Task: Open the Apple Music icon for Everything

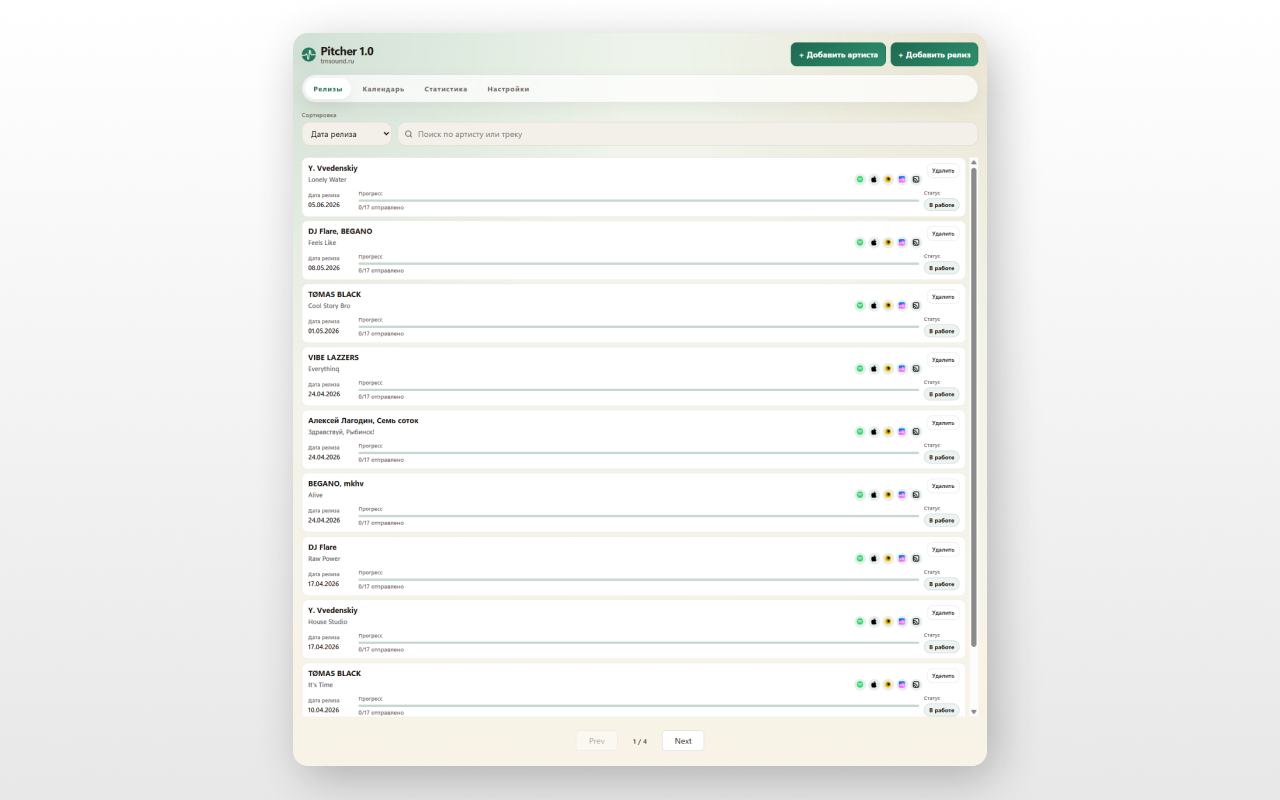Action: tap(873, 368)
